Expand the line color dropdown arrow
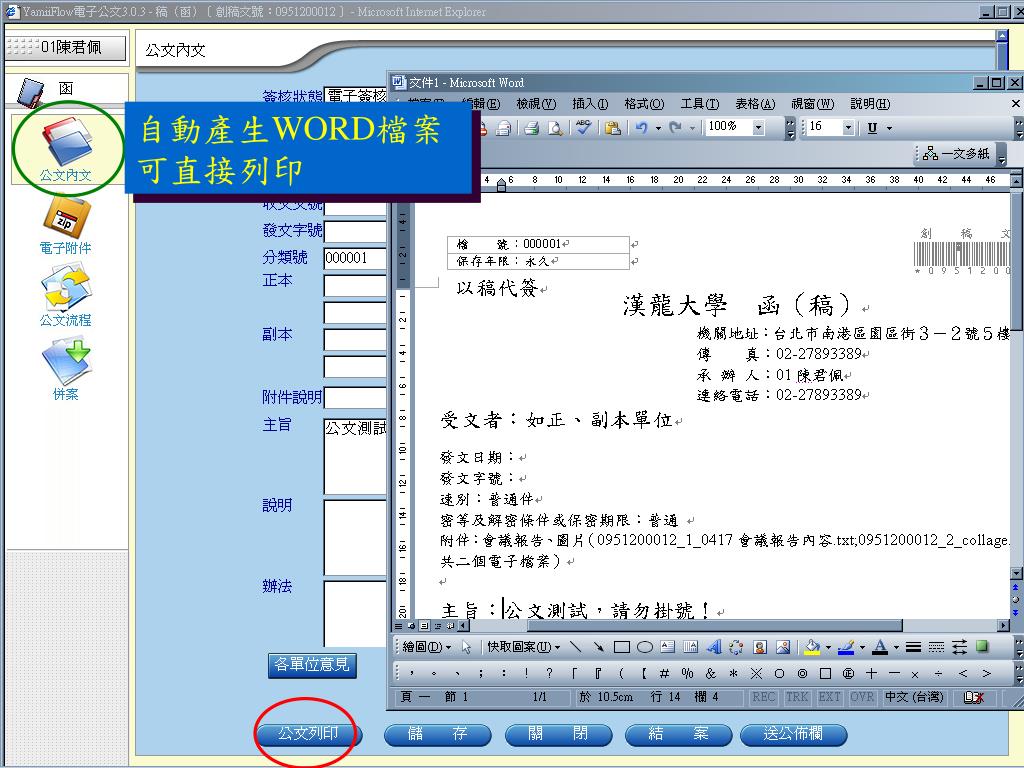The width and height of the screenshot is (1024, 768). tap(862, 647)
